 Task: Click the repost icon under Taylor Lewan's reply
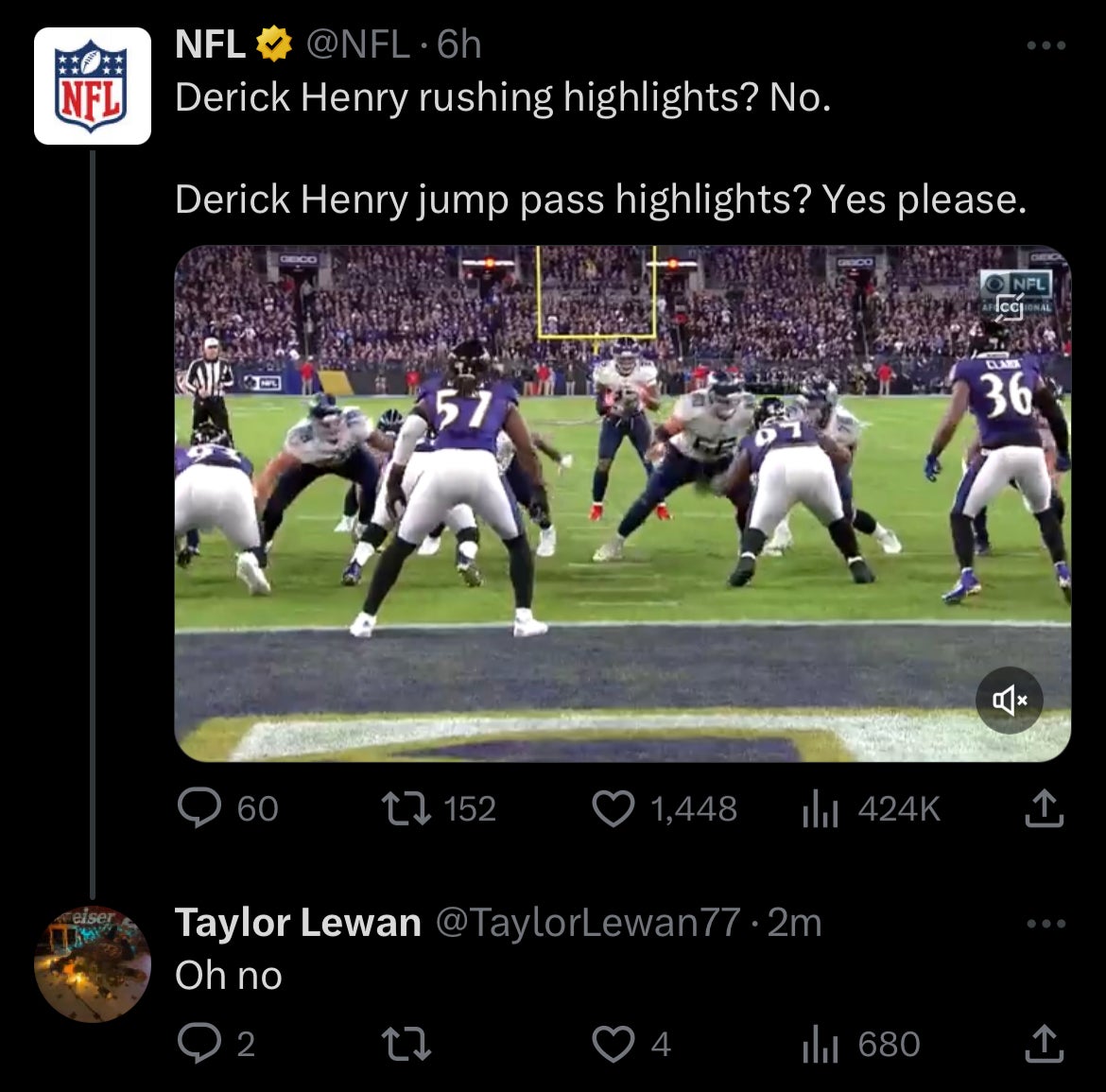point(406,1045)
